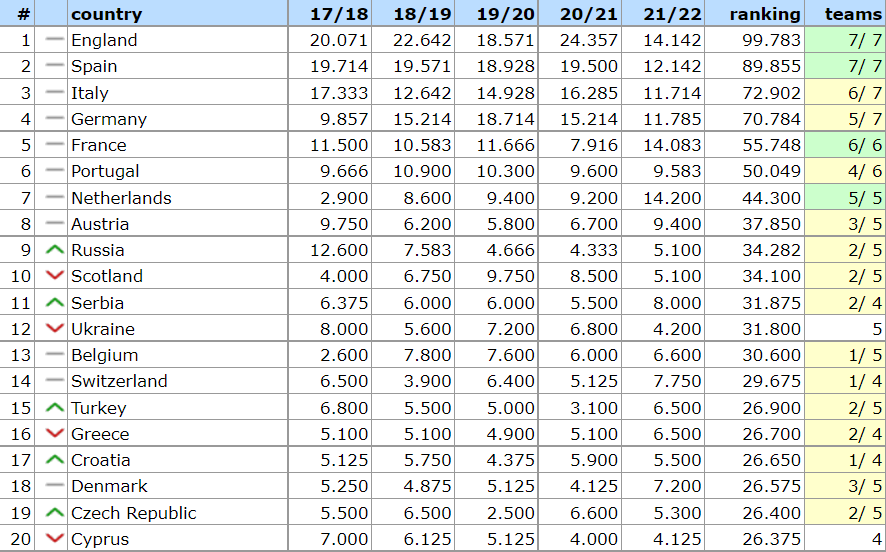Screen dimensions: 886x552
Task: Click the gray dash icon beside England
Action: click(x=54, y=40)
